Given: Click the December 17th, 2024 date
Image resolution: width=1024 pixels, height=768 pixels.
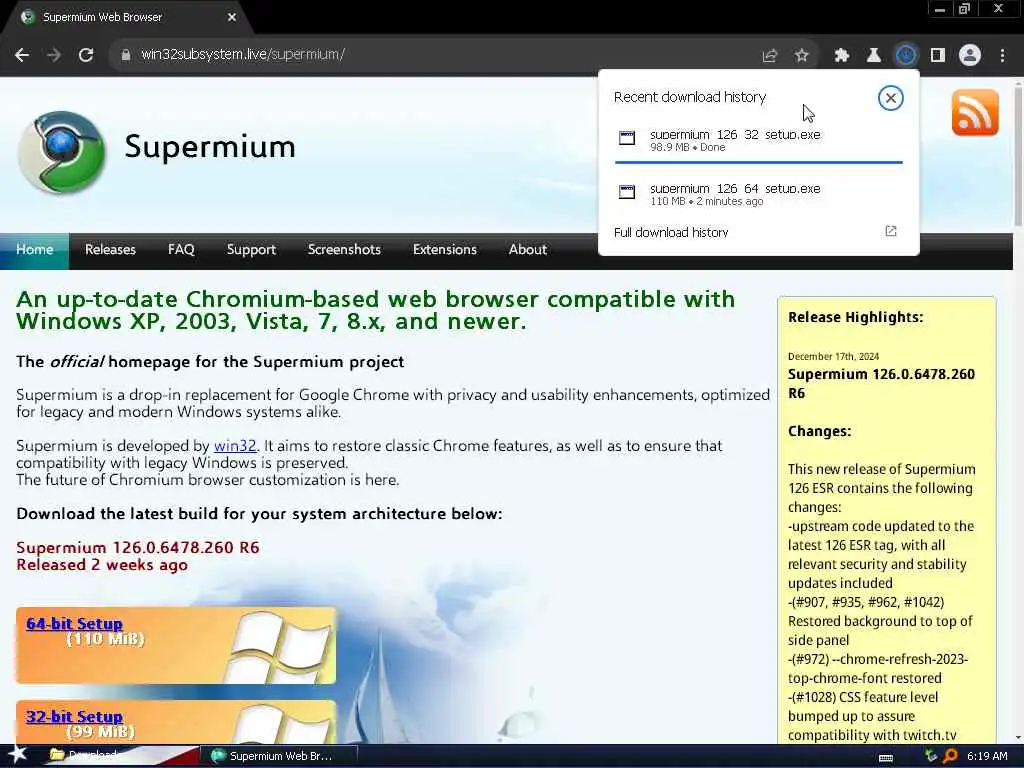Looking at the screenshot, I should pos(833,357).
